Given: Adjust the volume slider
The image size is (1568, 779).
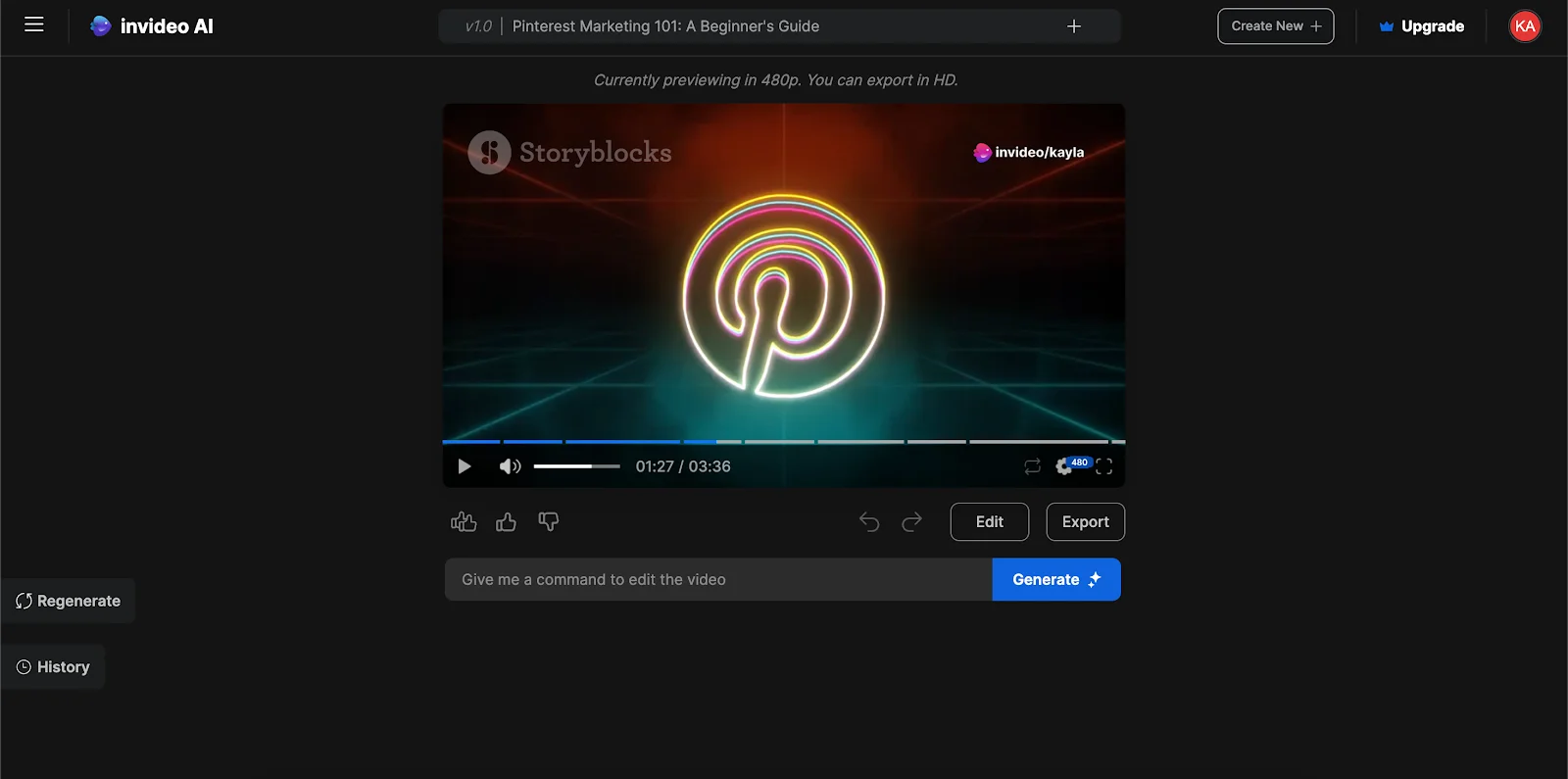Looking at the screenshot, I should 577,466.
